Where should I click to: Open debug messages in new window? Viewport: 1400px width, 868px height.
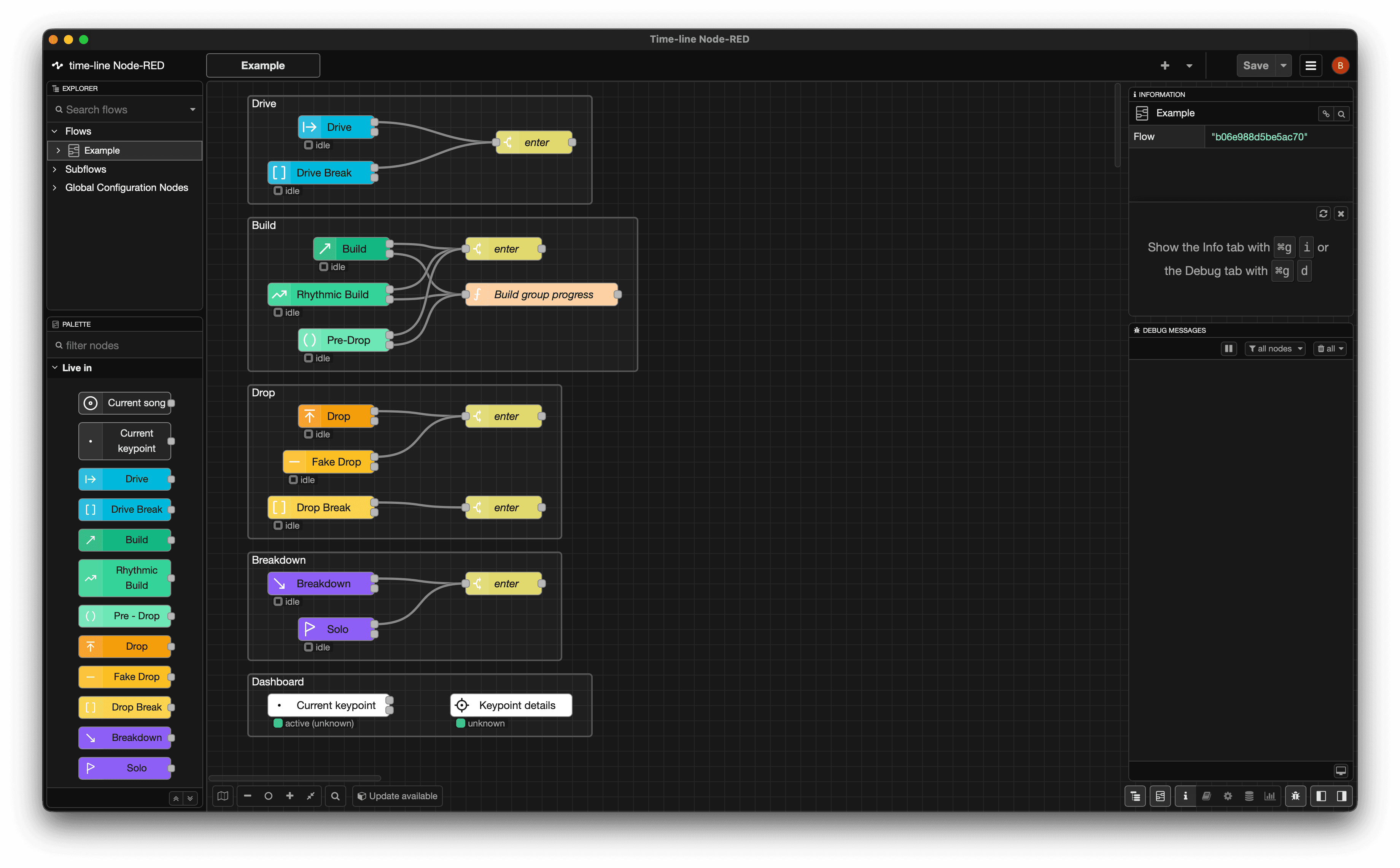[1341, 770]
